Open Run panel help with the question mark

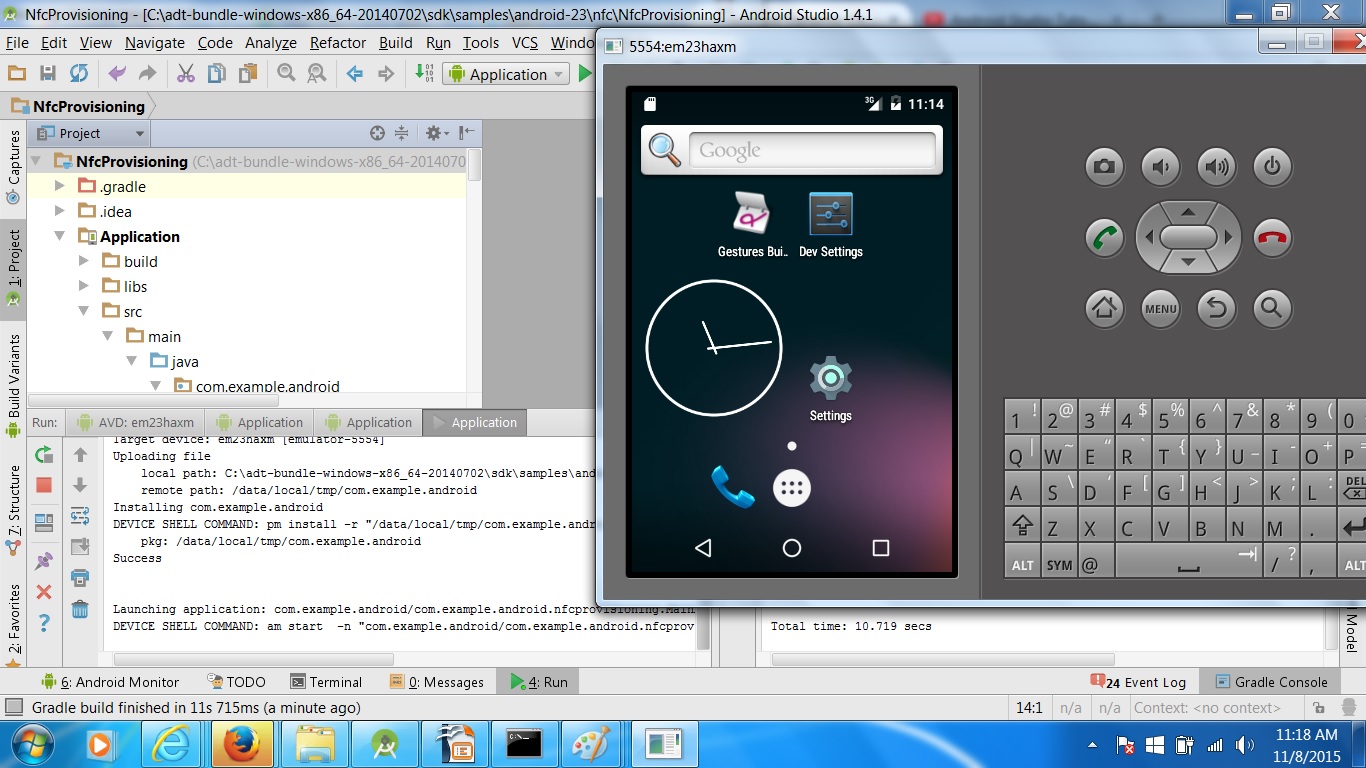pyautogui.click(x=44, y=623)
